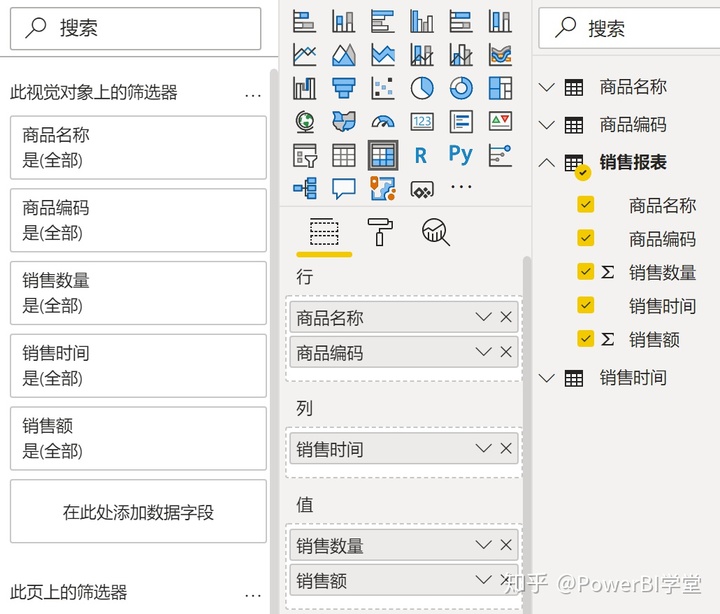The width and height of the screenshot is (720, 614).
Task: Select the clustered column chart visual
Action: tap(422, 21)
